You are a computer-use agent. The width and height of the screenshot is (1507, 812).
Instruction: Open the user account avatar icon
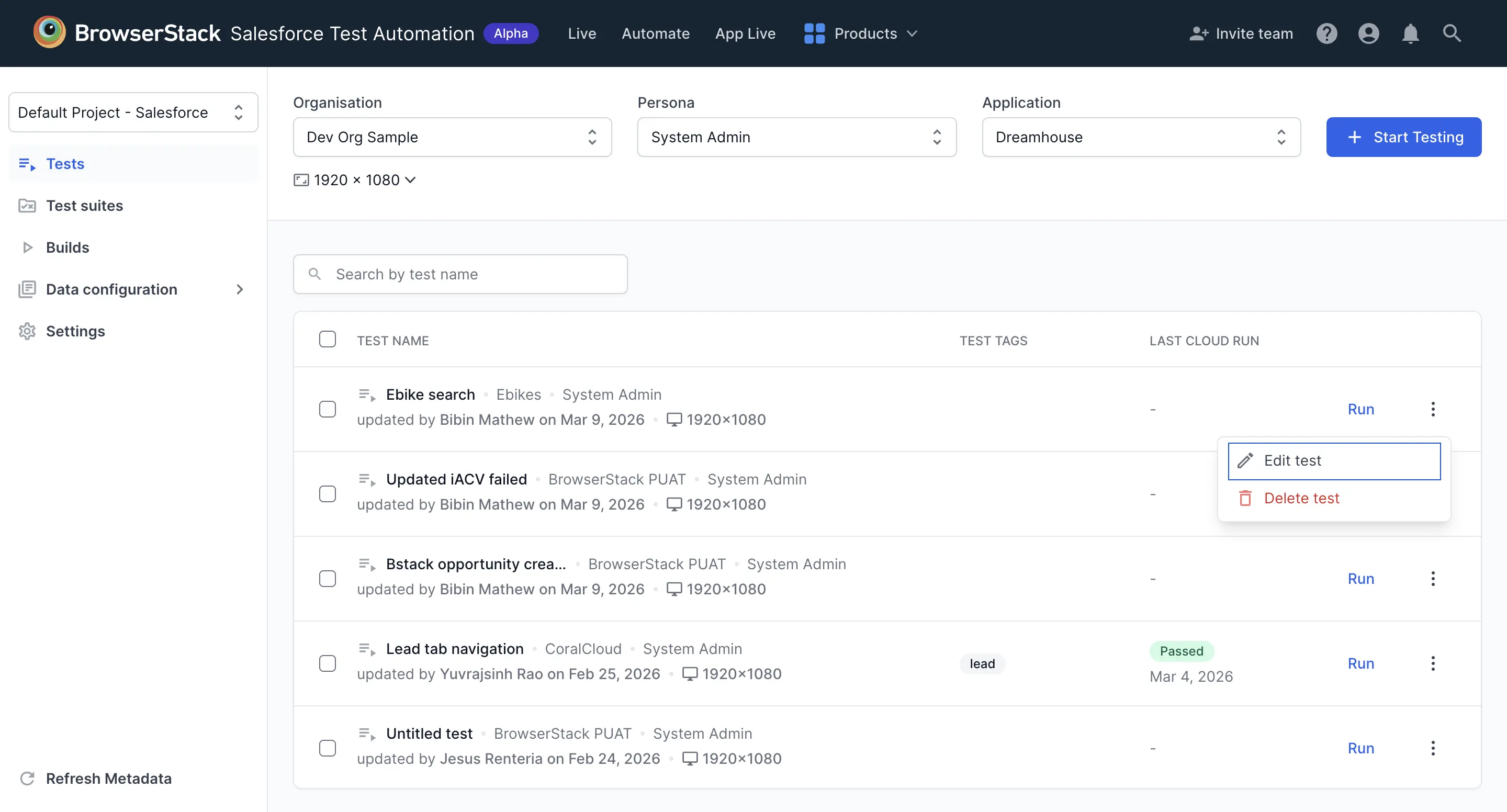click(1368, 33)
